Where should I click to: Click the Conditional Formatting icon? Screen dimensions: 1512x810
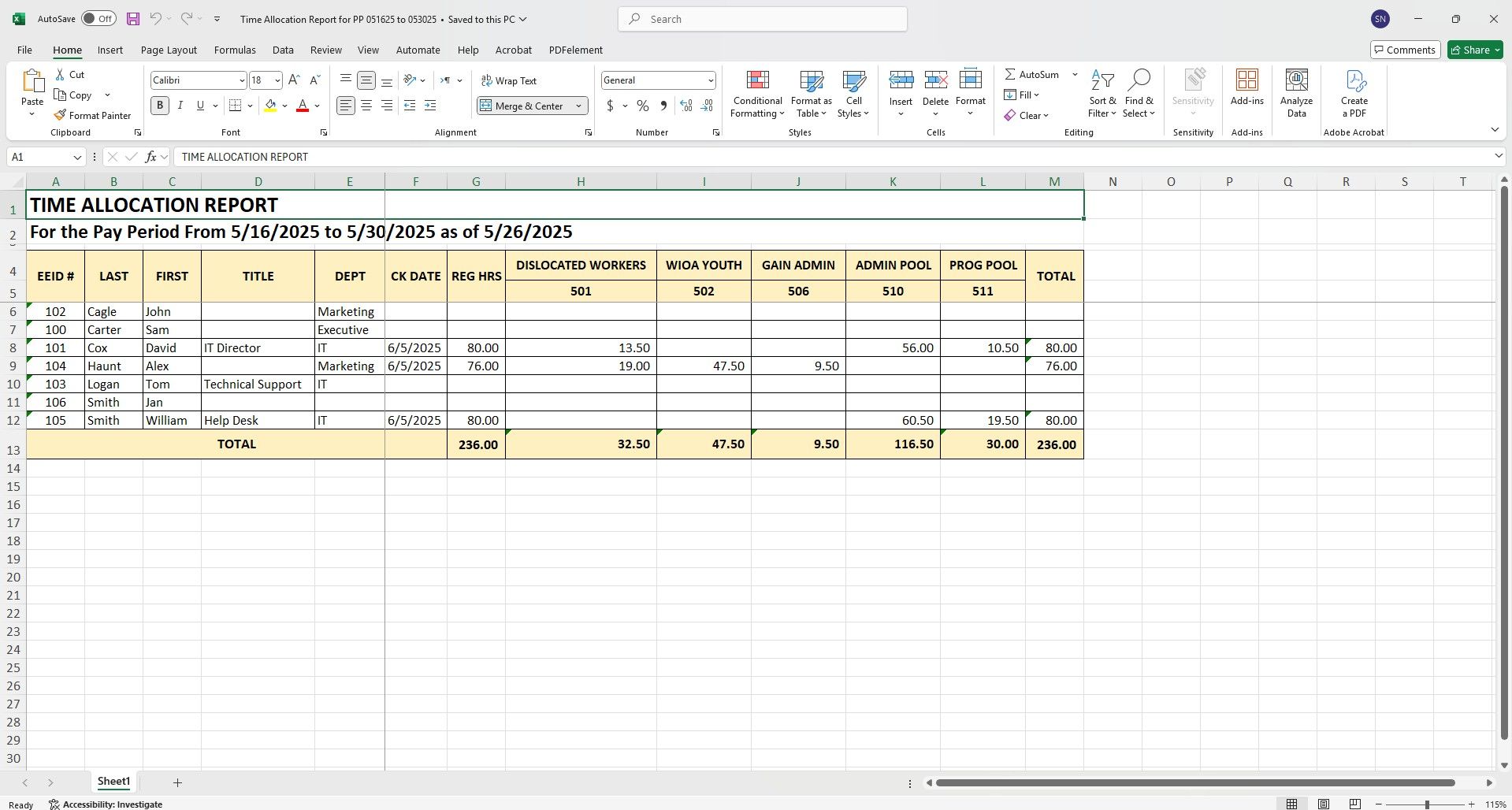(757, 80)
